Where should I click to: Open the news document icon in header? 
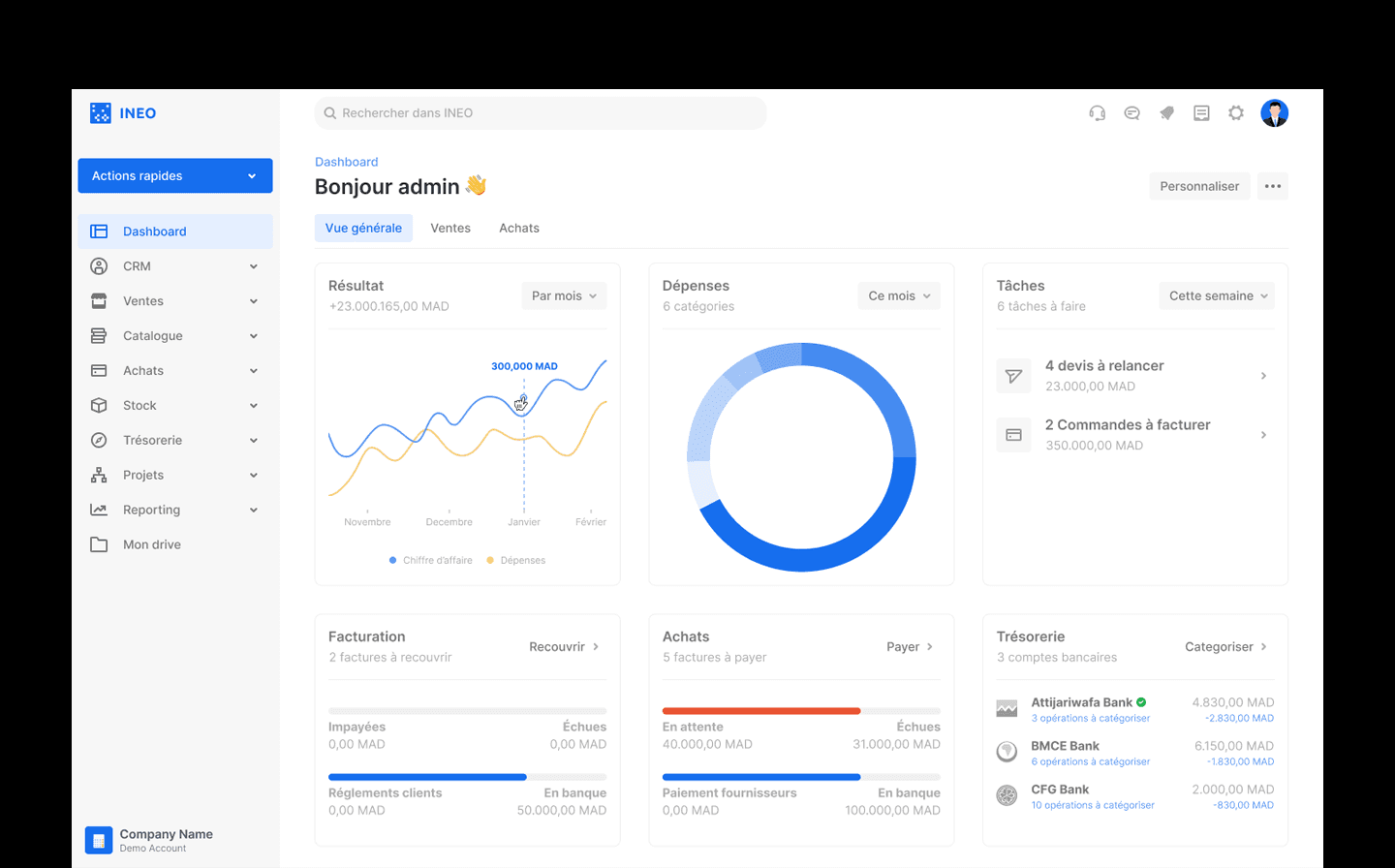pos(1201,113)
